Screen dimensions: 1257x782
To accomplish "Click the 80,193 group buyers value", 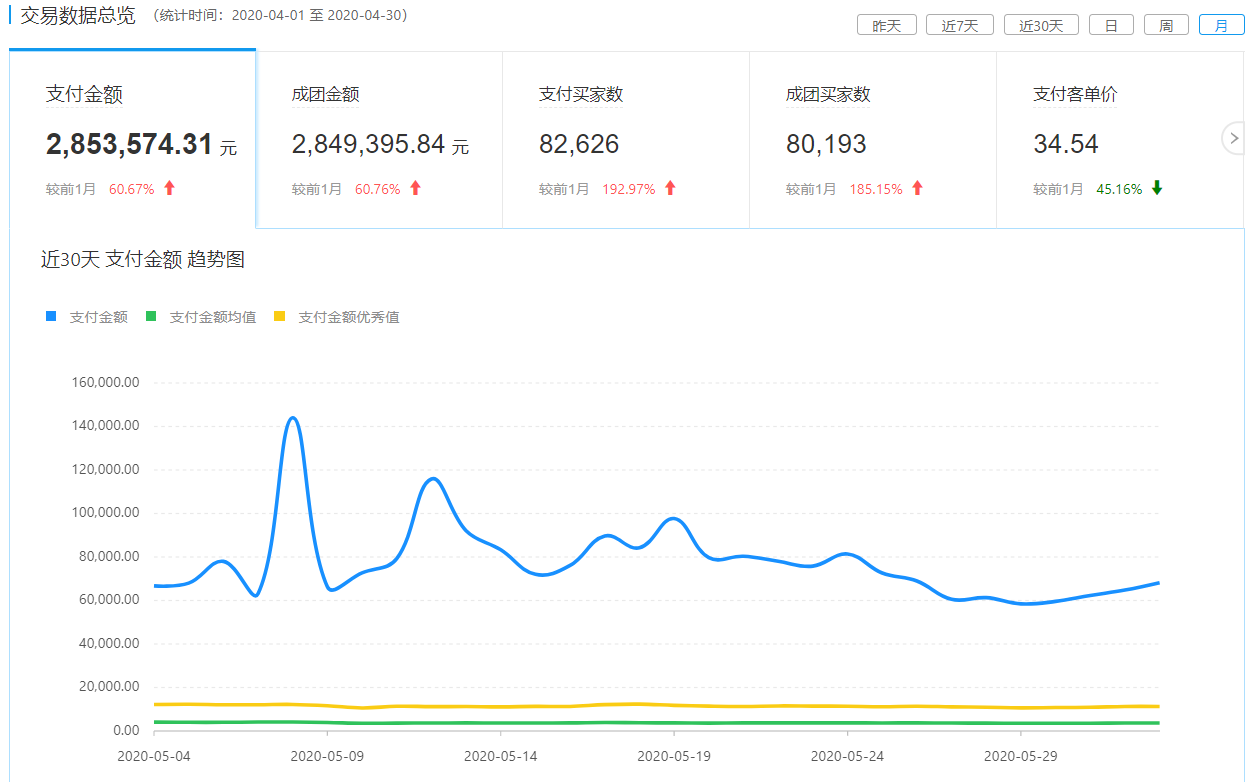I will (x=826, y=144).
